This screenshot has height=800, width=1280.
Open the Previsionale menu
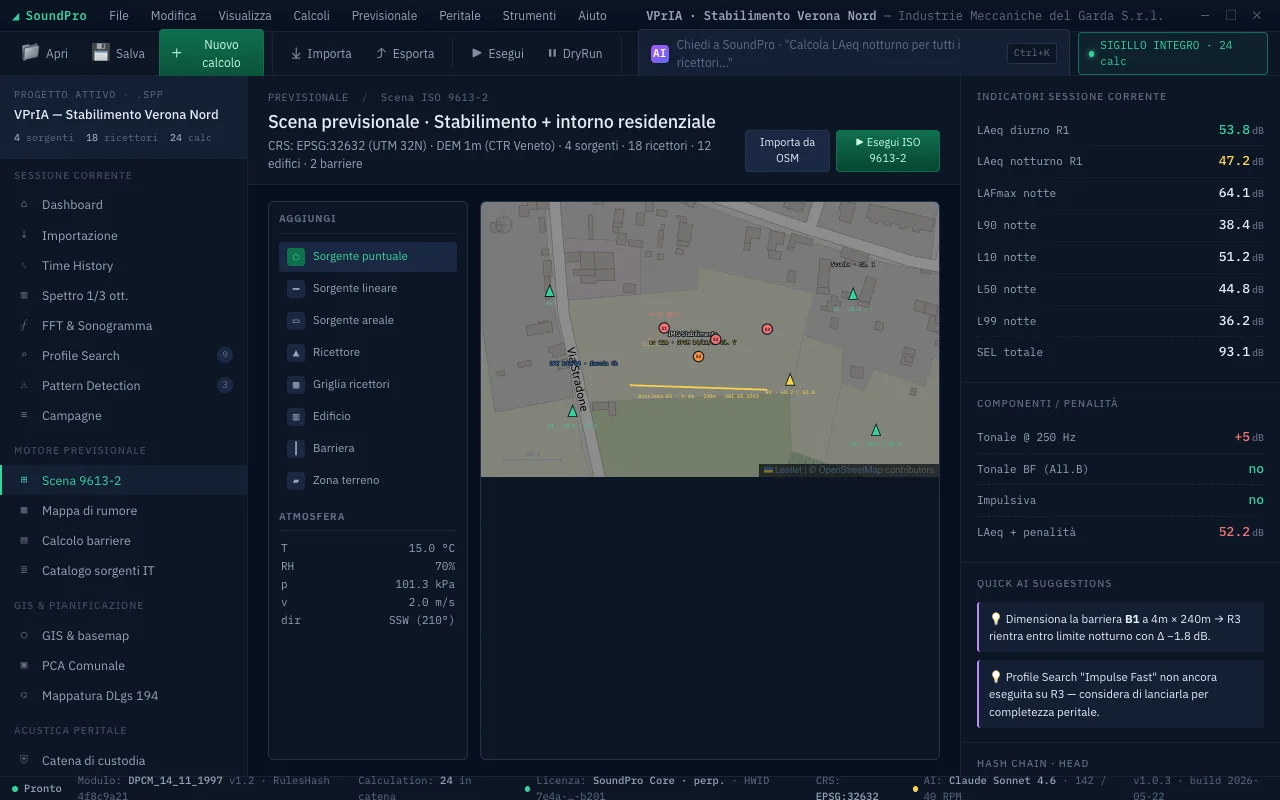tap(385, 16)
